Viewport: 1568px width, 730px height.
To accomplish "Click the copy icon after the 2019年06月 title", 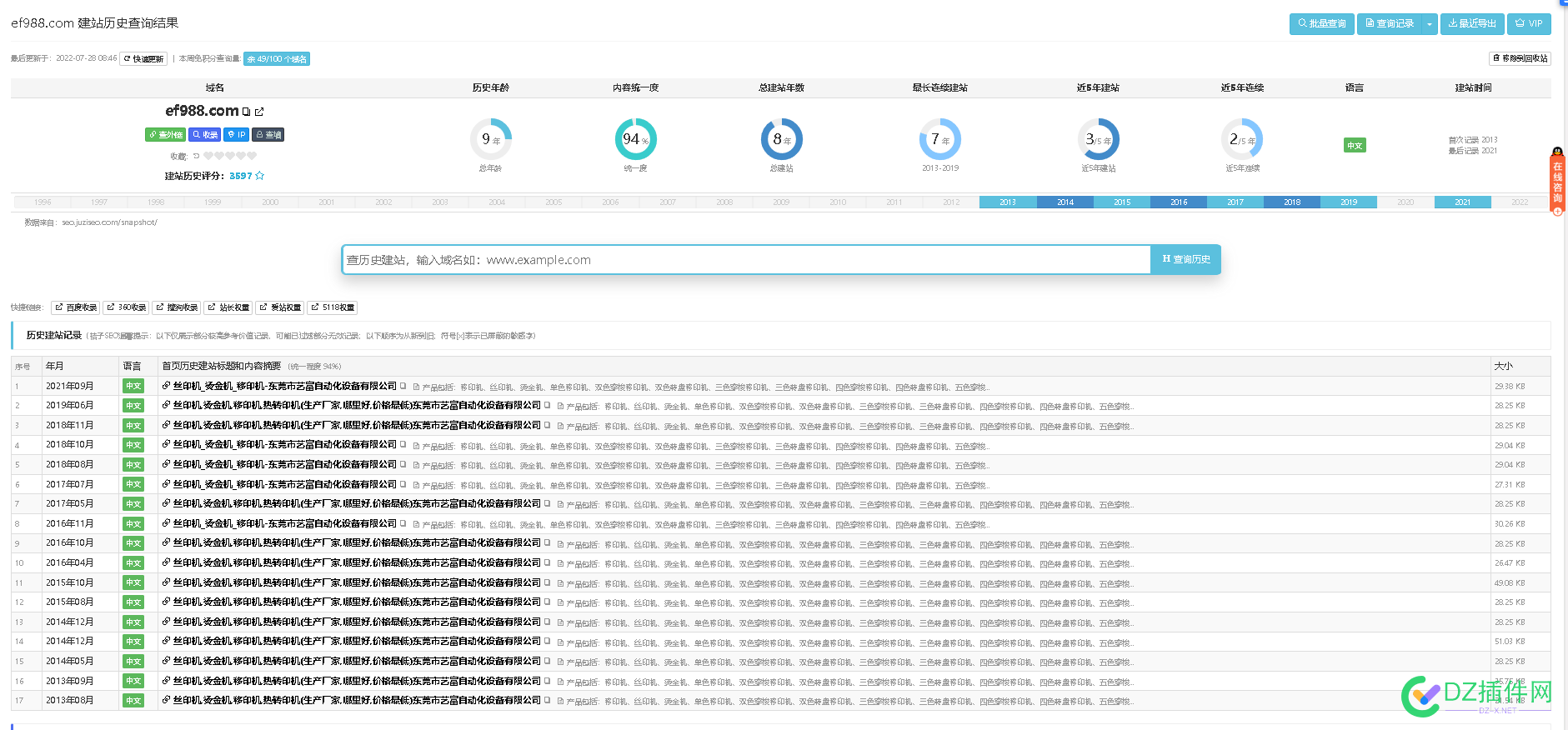I will click(x=548, y=406).
